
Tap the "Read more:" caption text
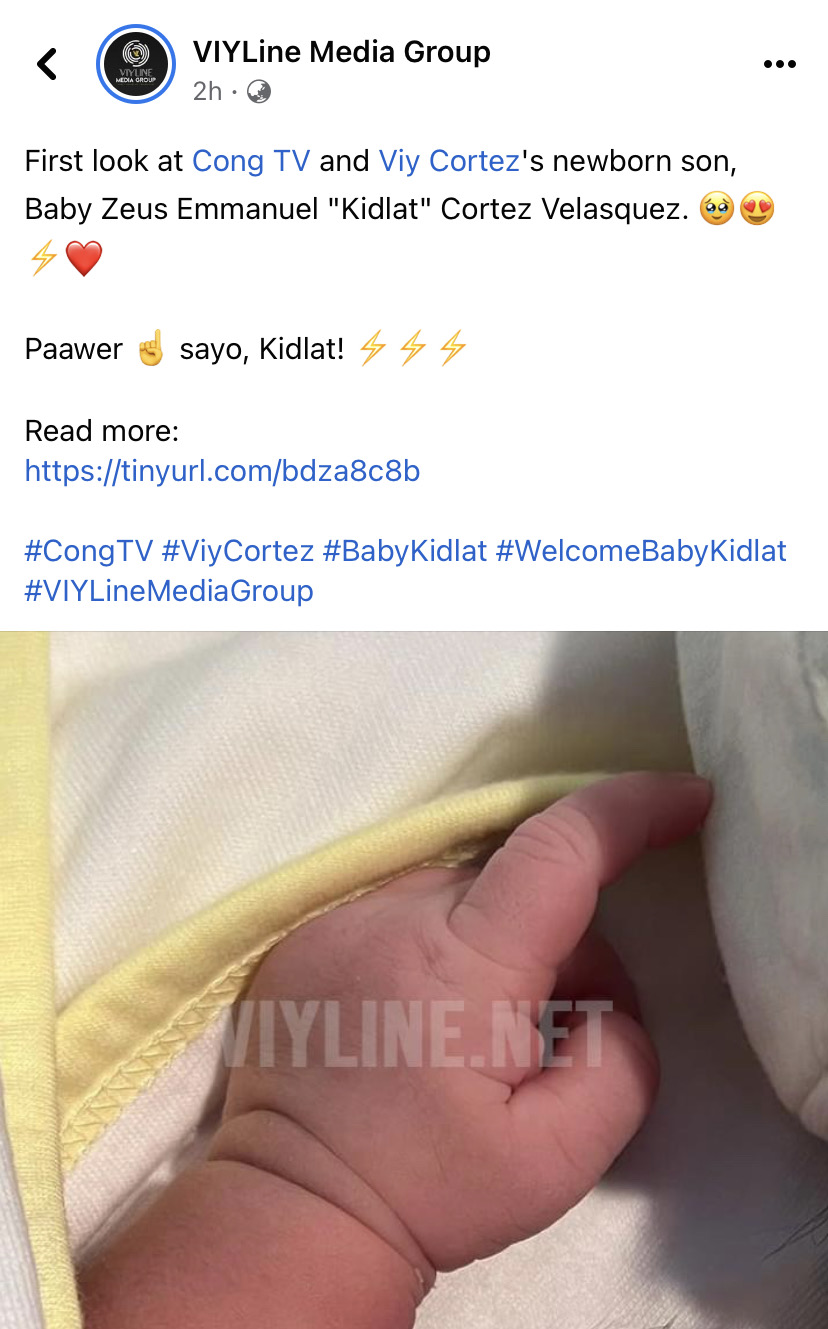point(102,431)
